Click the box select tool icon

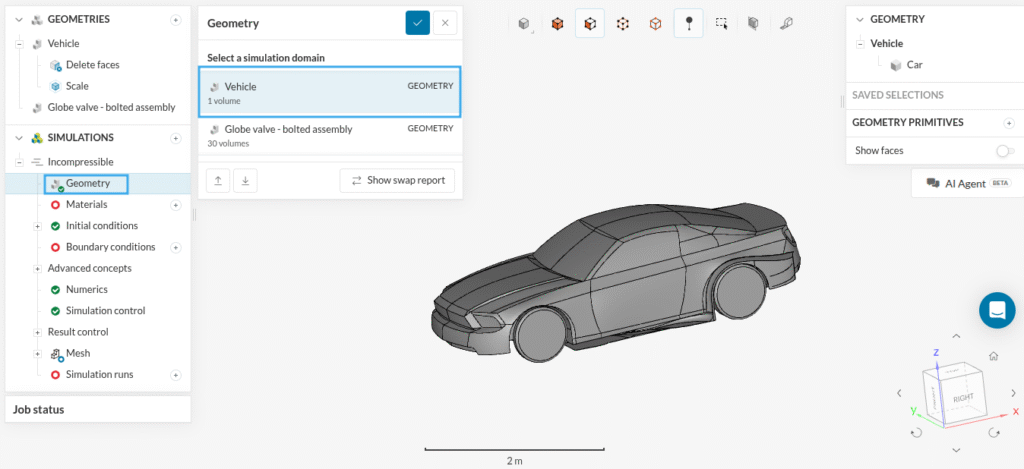721,23
